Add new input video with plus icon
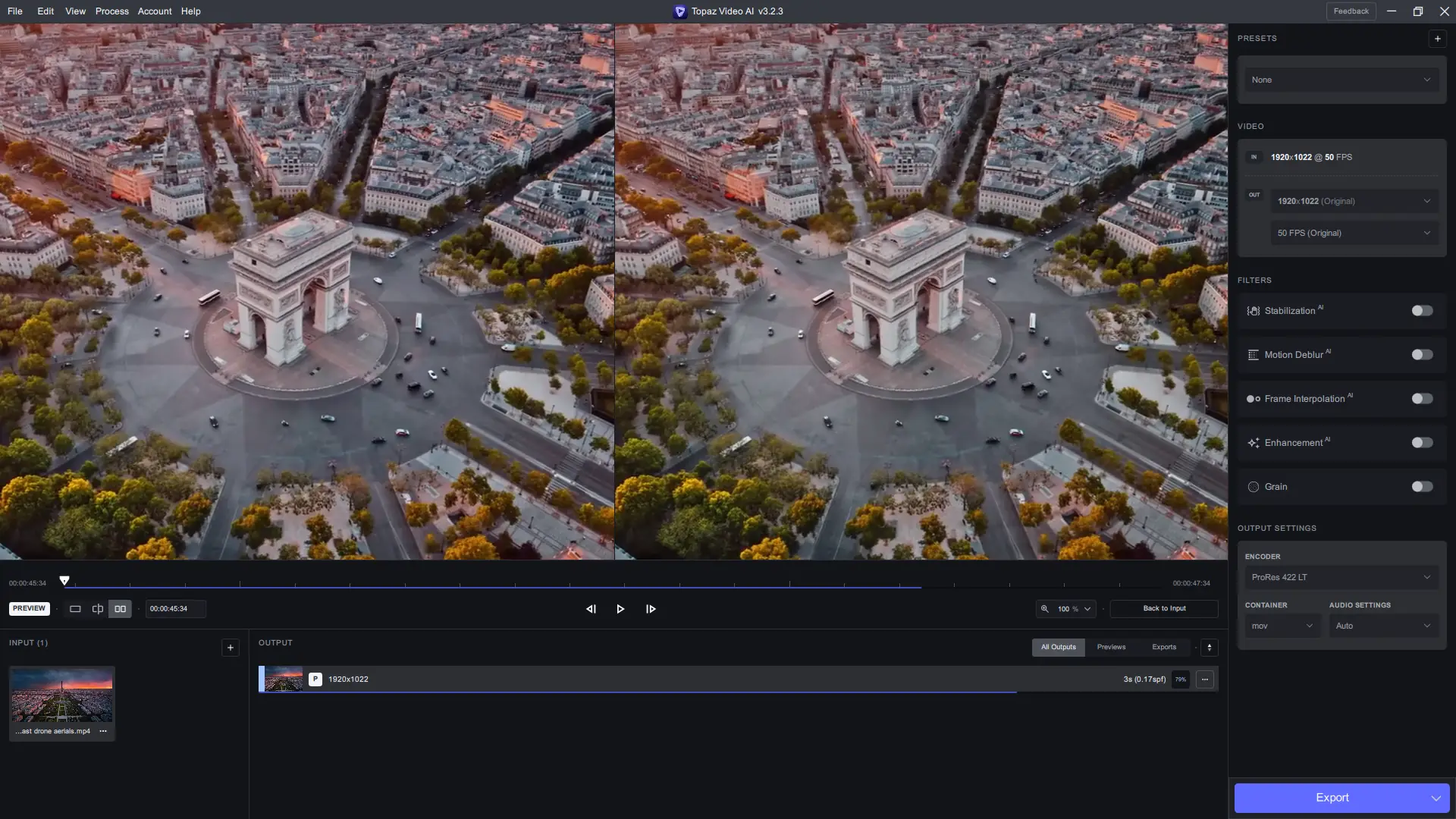 [x=231, y=648]
